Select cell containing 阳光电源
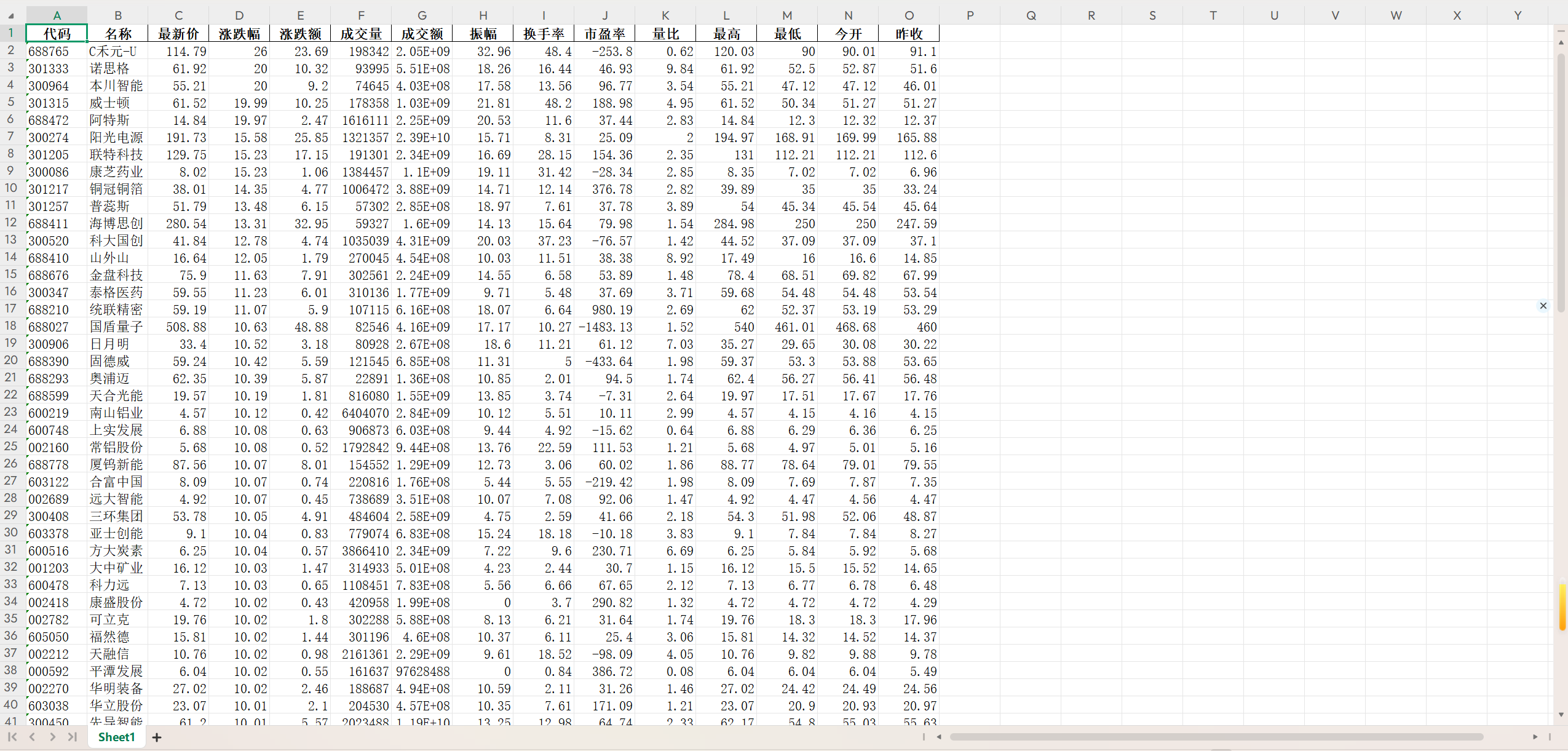The image size is (1568, 751). [117, 138]
